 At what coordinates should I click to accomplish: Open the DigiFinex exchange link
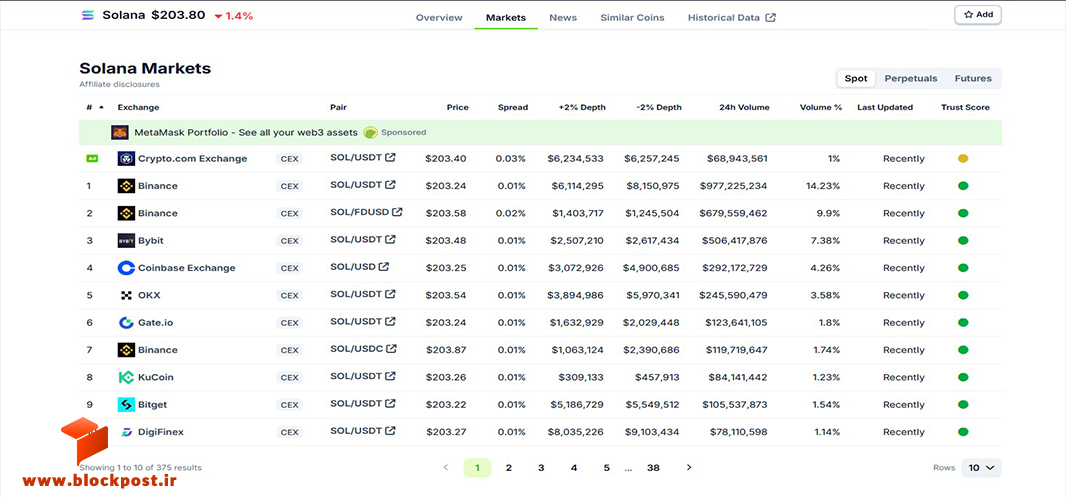(x=161, y=431)
